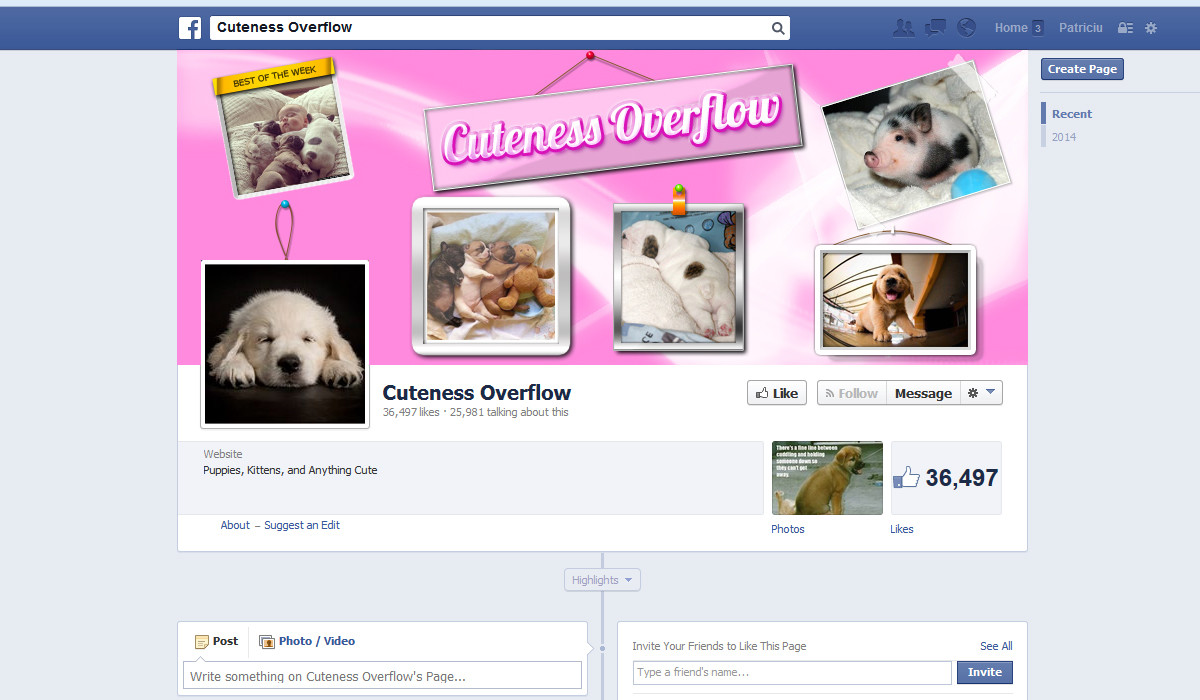Click the pink Cuteness Overflow cover photo
1200x700 pixels.
[602, 207]
